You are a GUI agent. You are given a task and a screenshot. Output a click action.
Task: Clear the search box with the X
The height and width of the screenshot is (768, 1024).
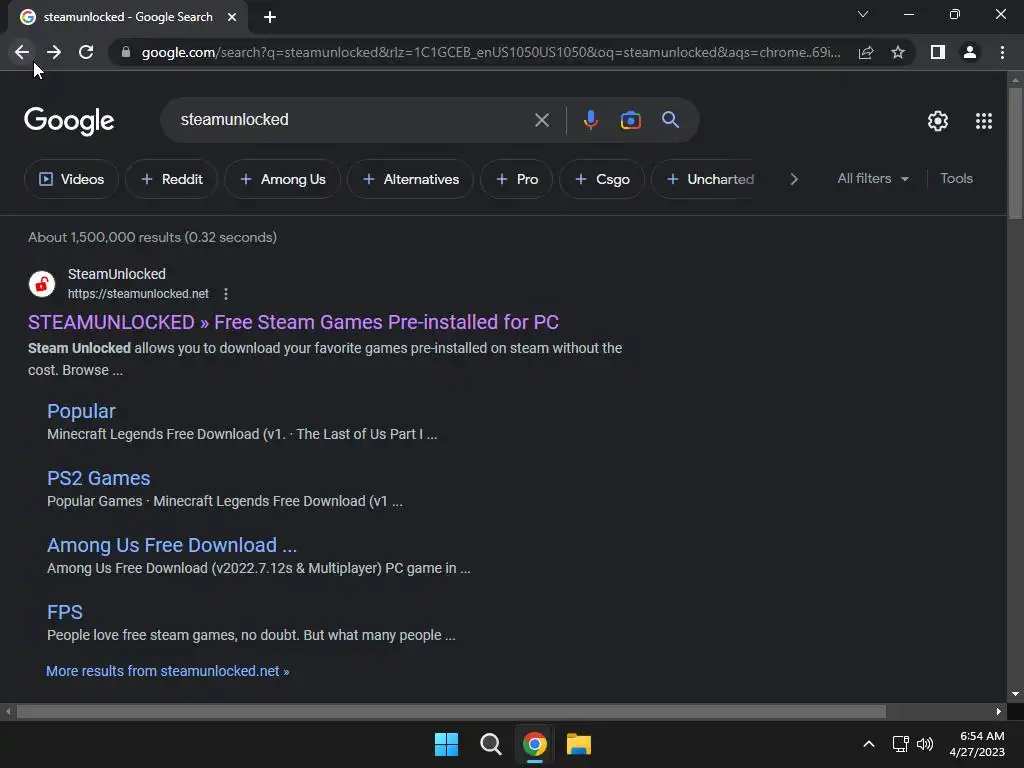541,120
